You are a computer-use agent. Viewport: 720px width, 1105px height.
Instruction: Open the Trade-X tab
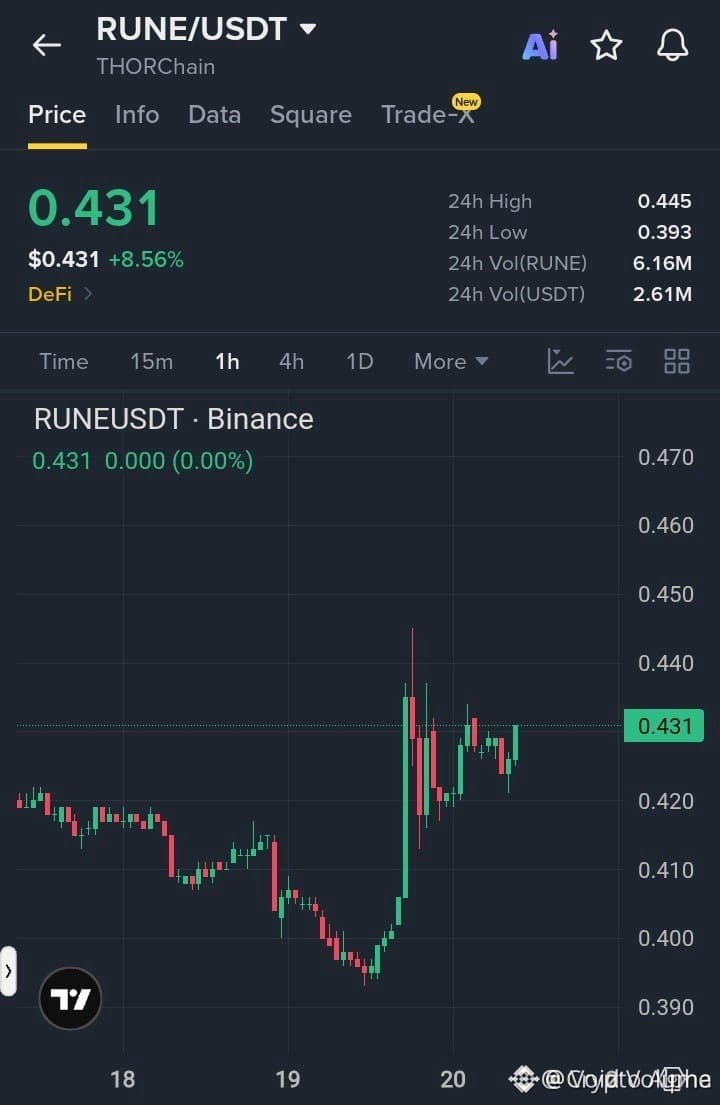pos(430,113)
